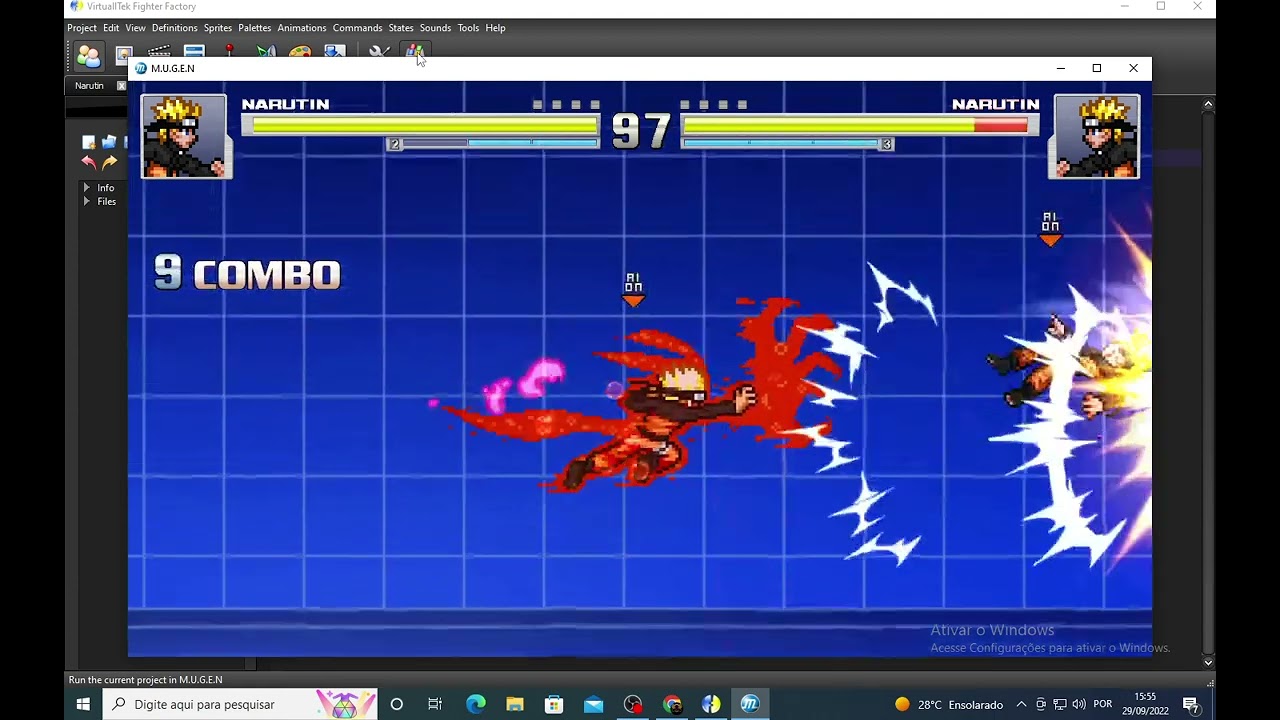Click the open folder icon in the side panel
This screenshot has height=720, width=1280.
[109, 142]
